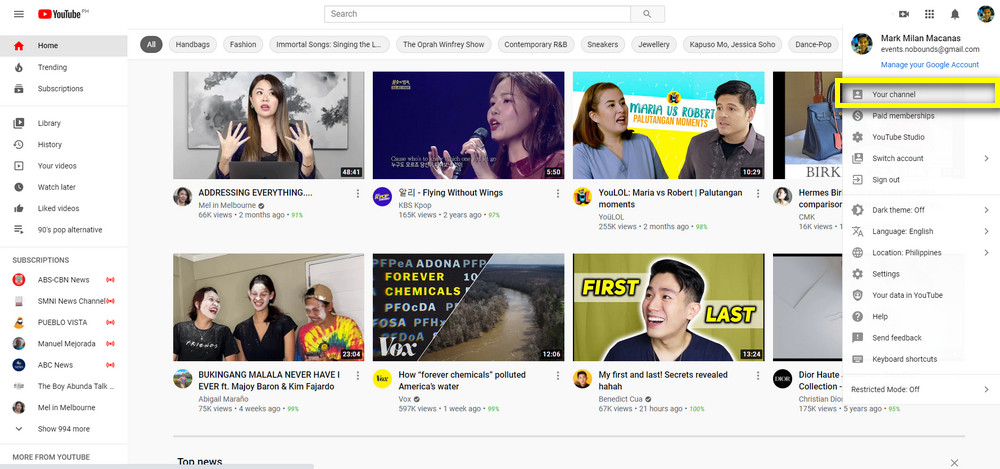1000x469 pixels.
Task: Open Trending in sidebar
Action: pos(64,67)
